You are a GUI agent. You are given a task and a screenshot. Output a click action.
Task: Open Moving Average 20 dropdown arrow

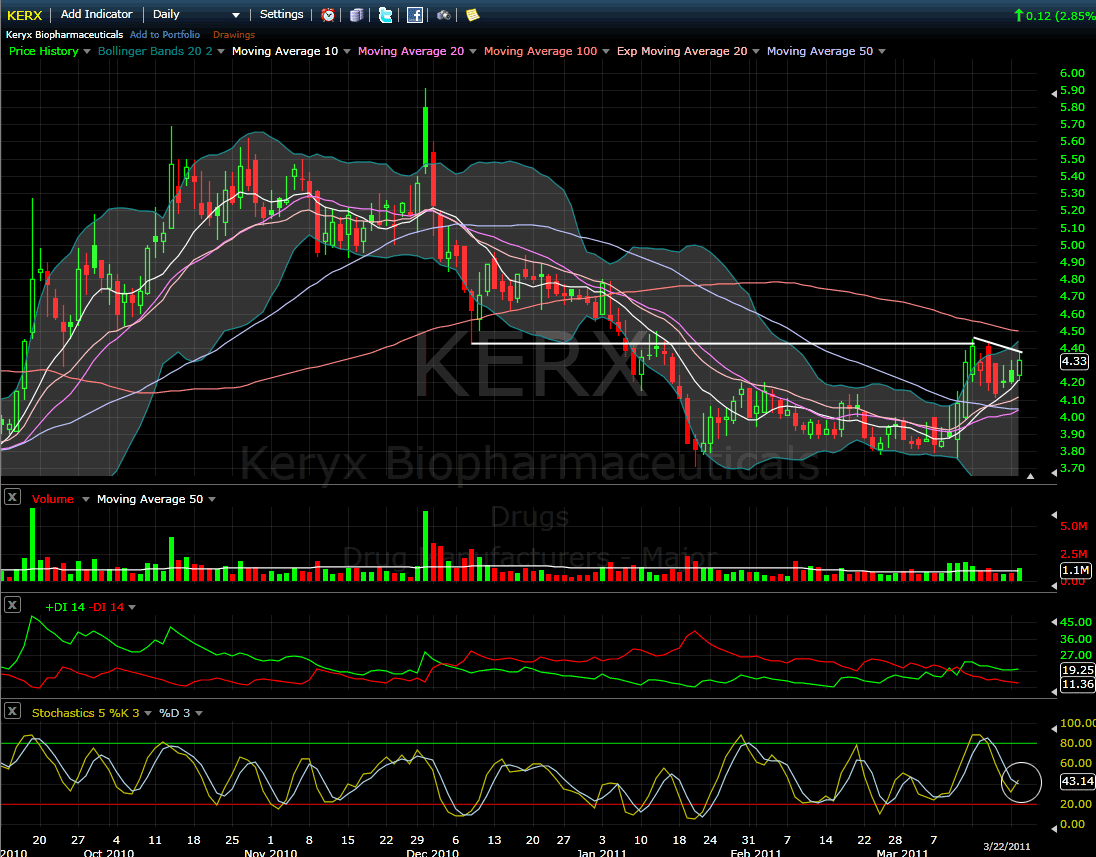tap(473, 52)
